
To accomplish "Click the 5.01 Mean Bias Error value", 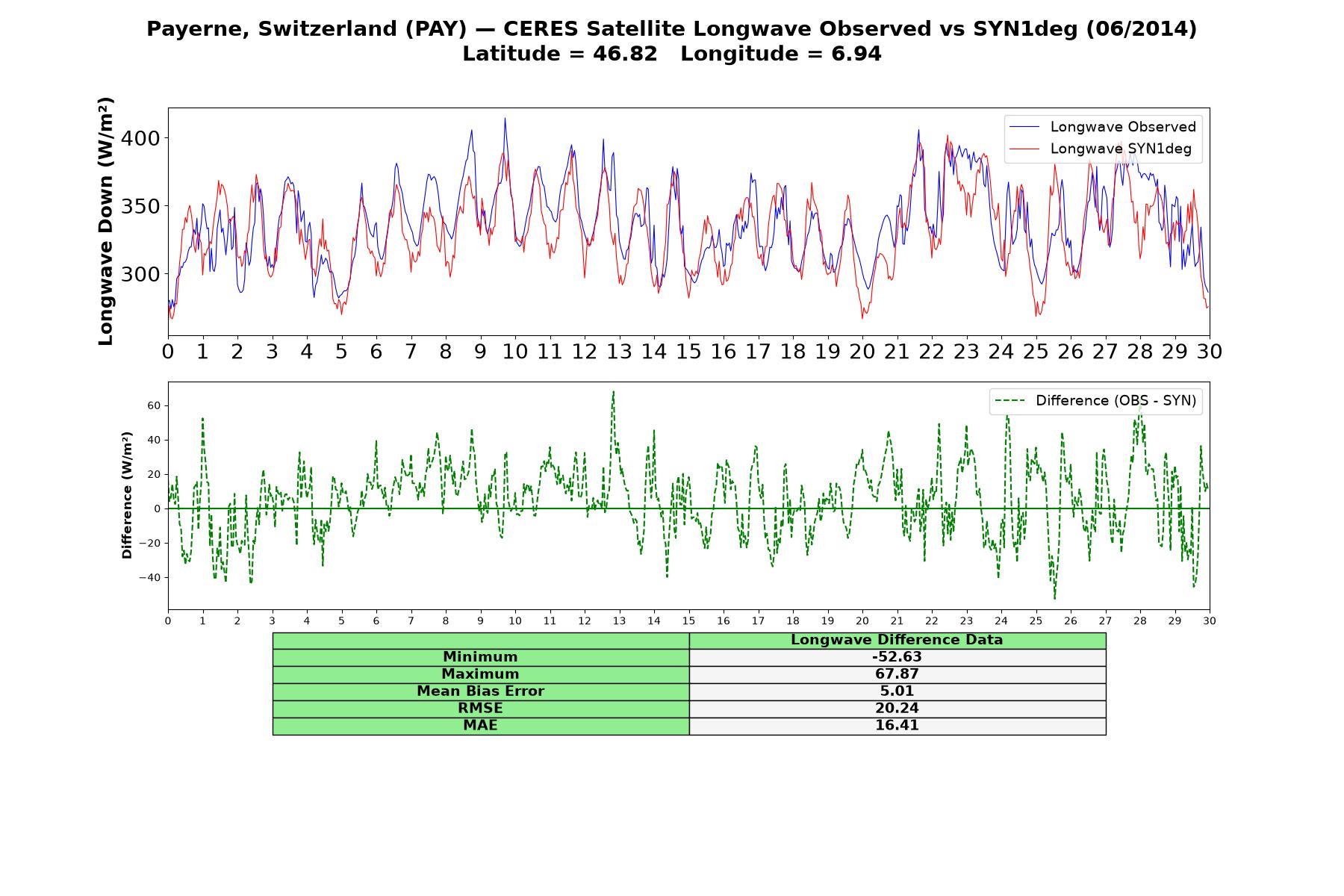I will [897, 691].
